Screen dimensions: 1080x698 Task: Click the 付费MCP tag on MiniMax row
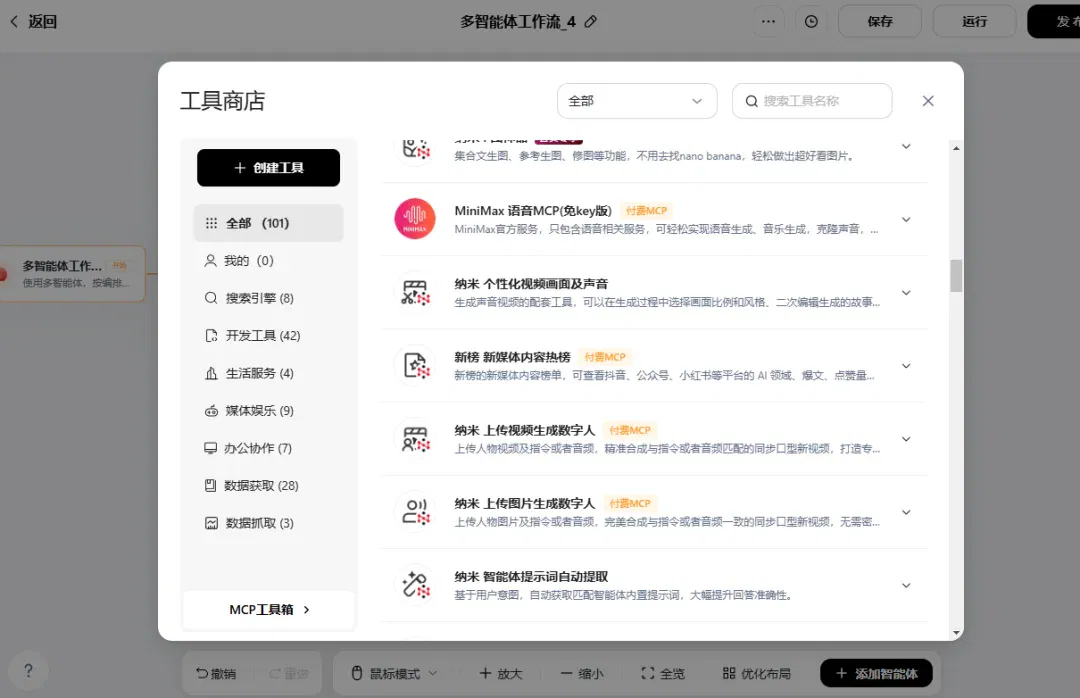(x=646, y=210)
